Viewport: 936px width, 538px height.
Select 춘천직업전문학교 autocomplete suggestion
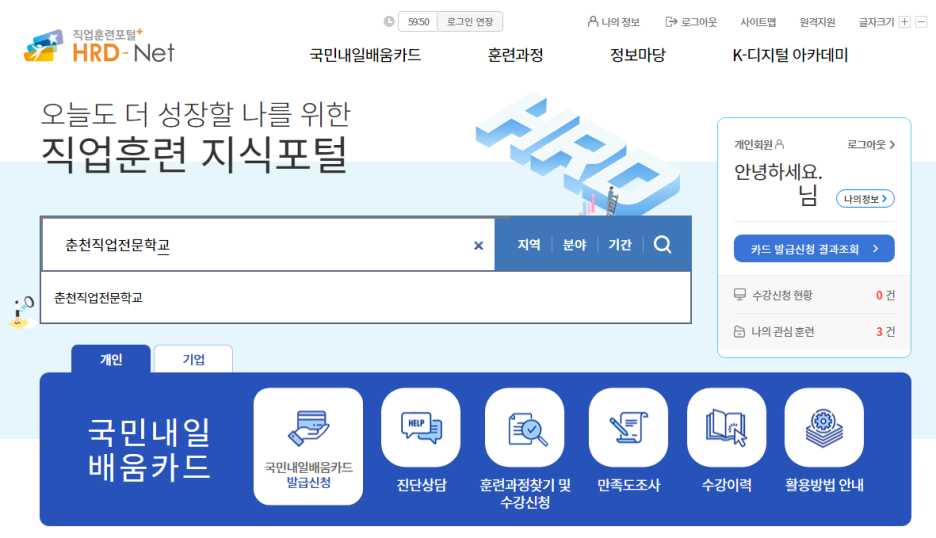pos(366,297)
